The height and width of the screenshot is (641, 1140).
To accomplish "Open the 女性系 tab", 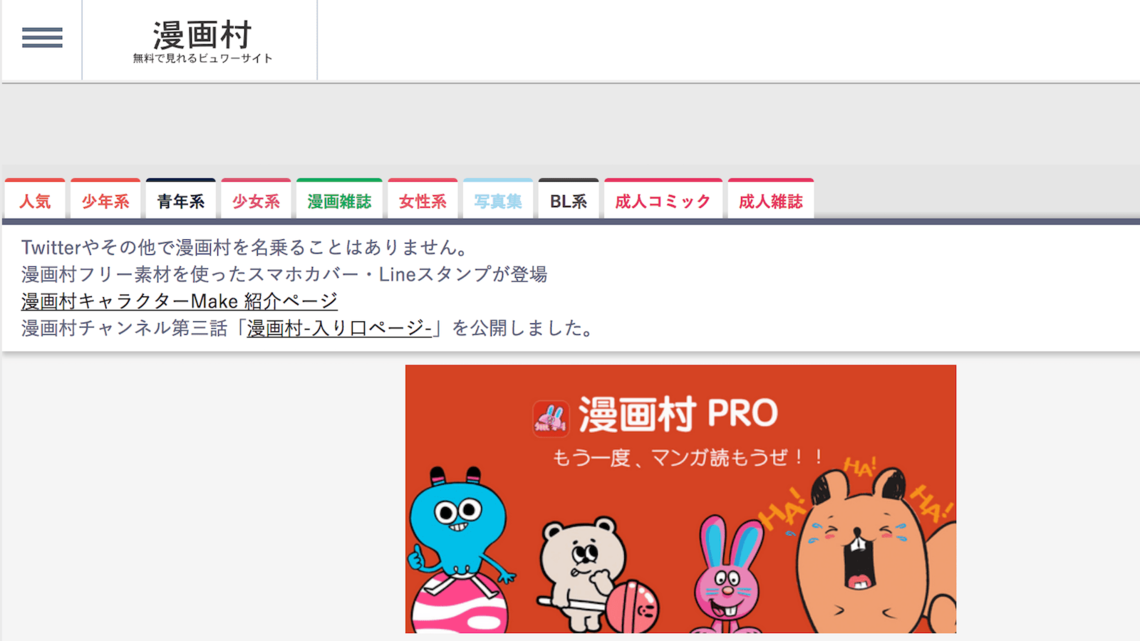I will coord(422,201).
